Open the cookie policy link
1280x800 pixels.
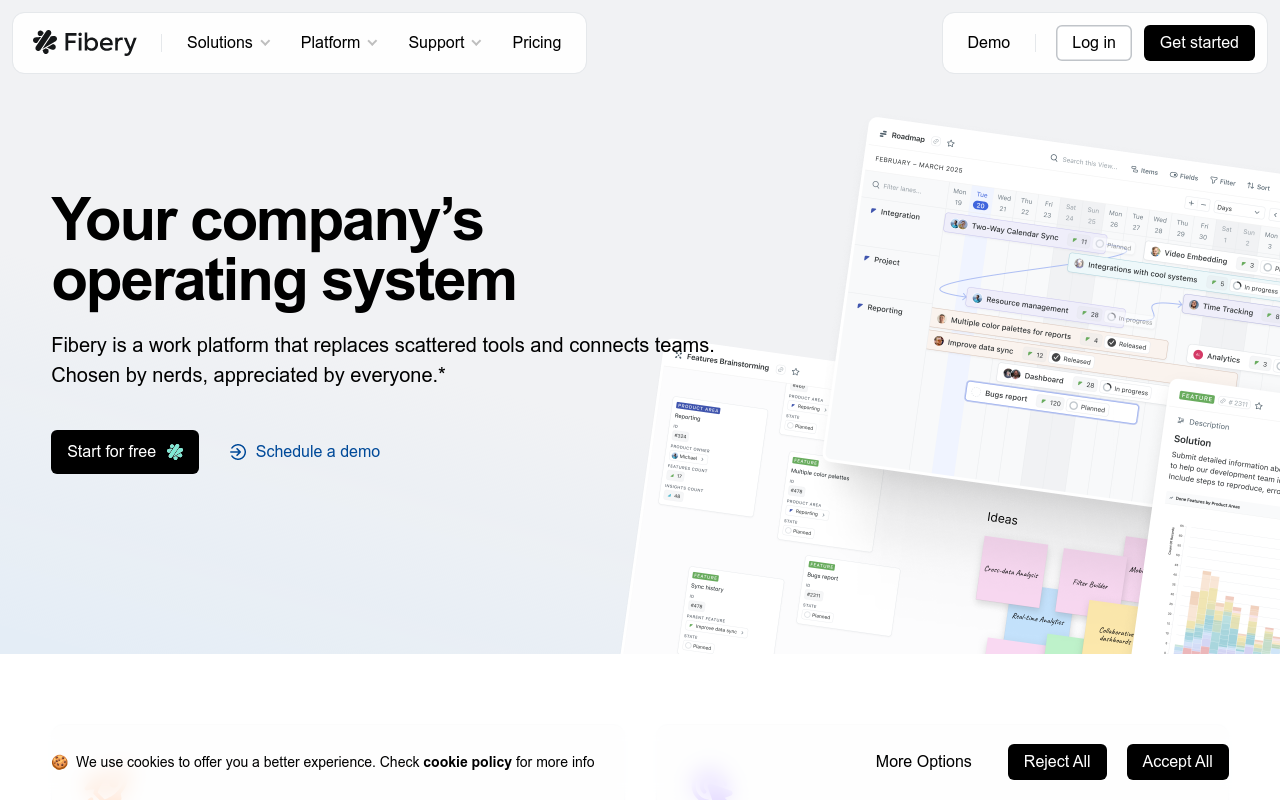click(x=467, y=762)
